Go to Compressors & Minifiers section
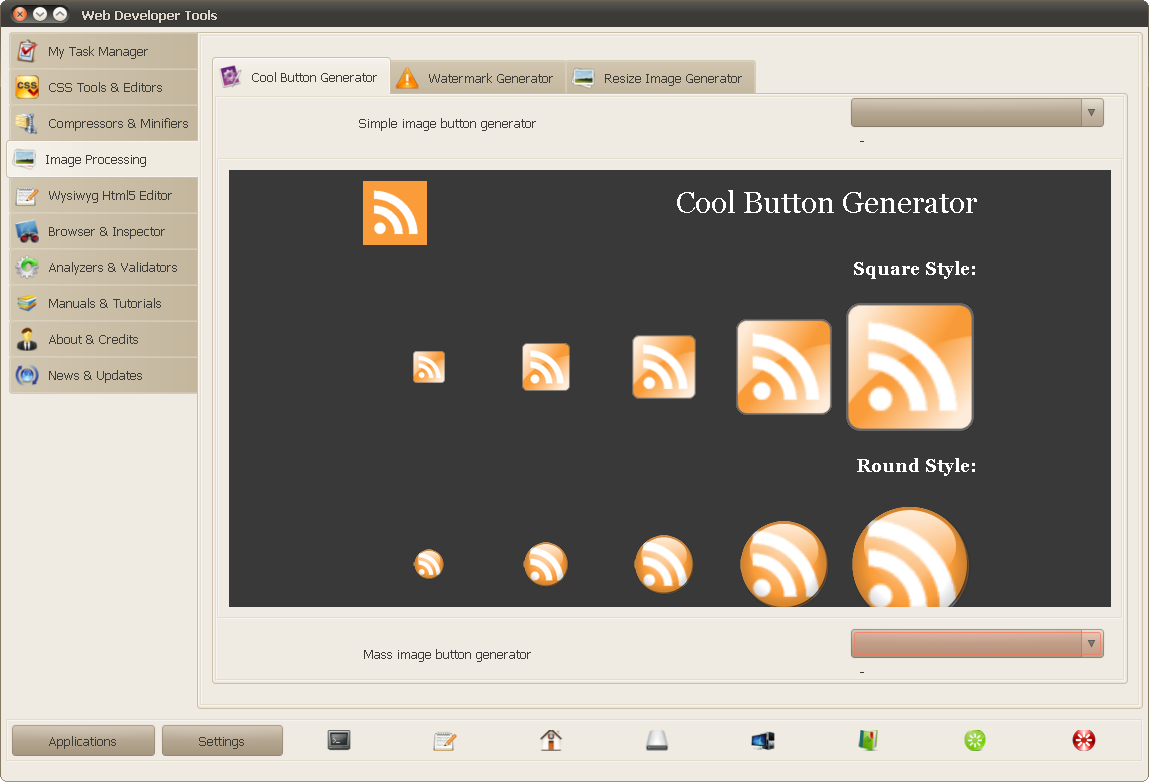 [x=103, y=123]
